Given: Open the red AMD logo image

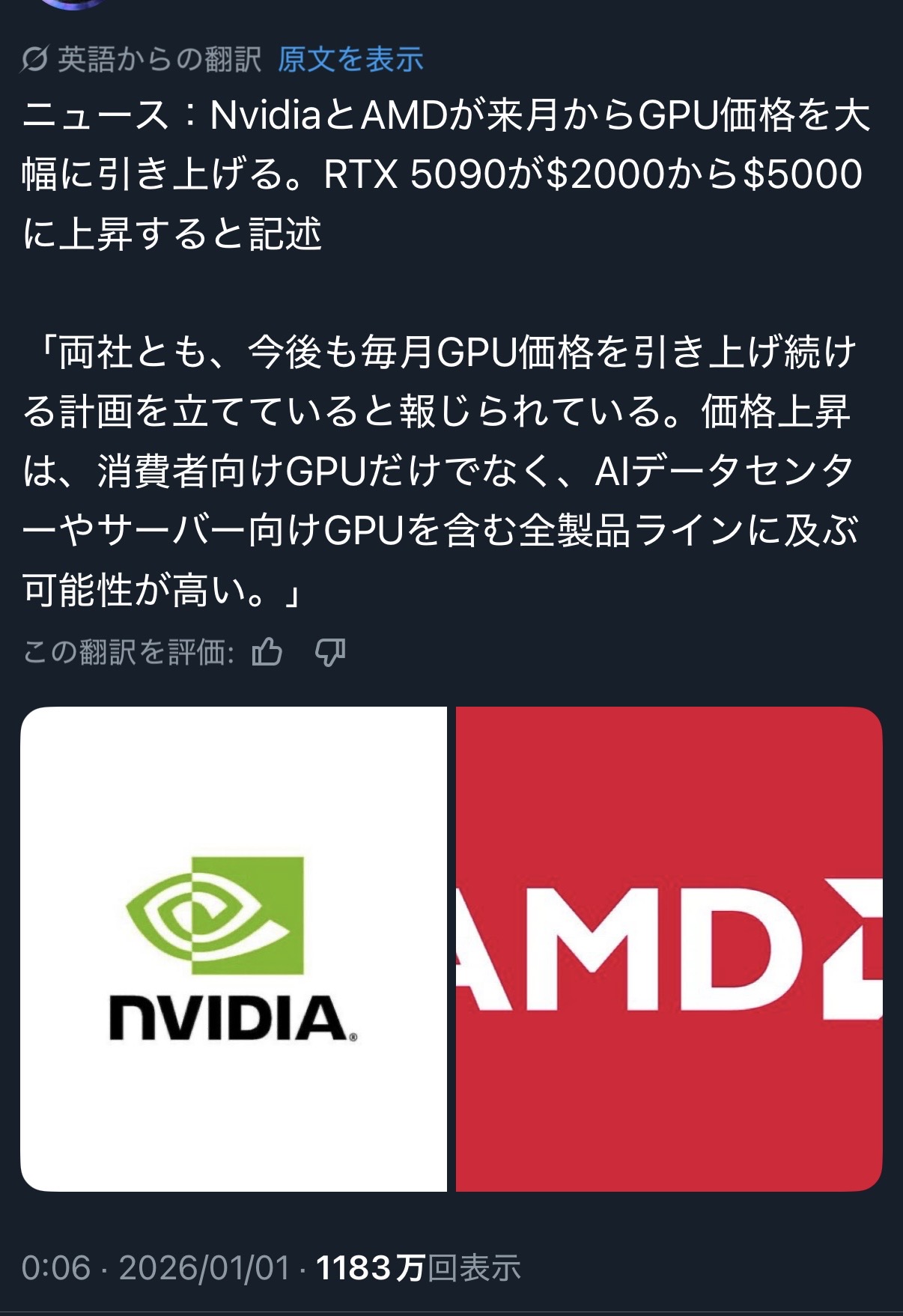Looking at the screenshot, I should [669, 948].
